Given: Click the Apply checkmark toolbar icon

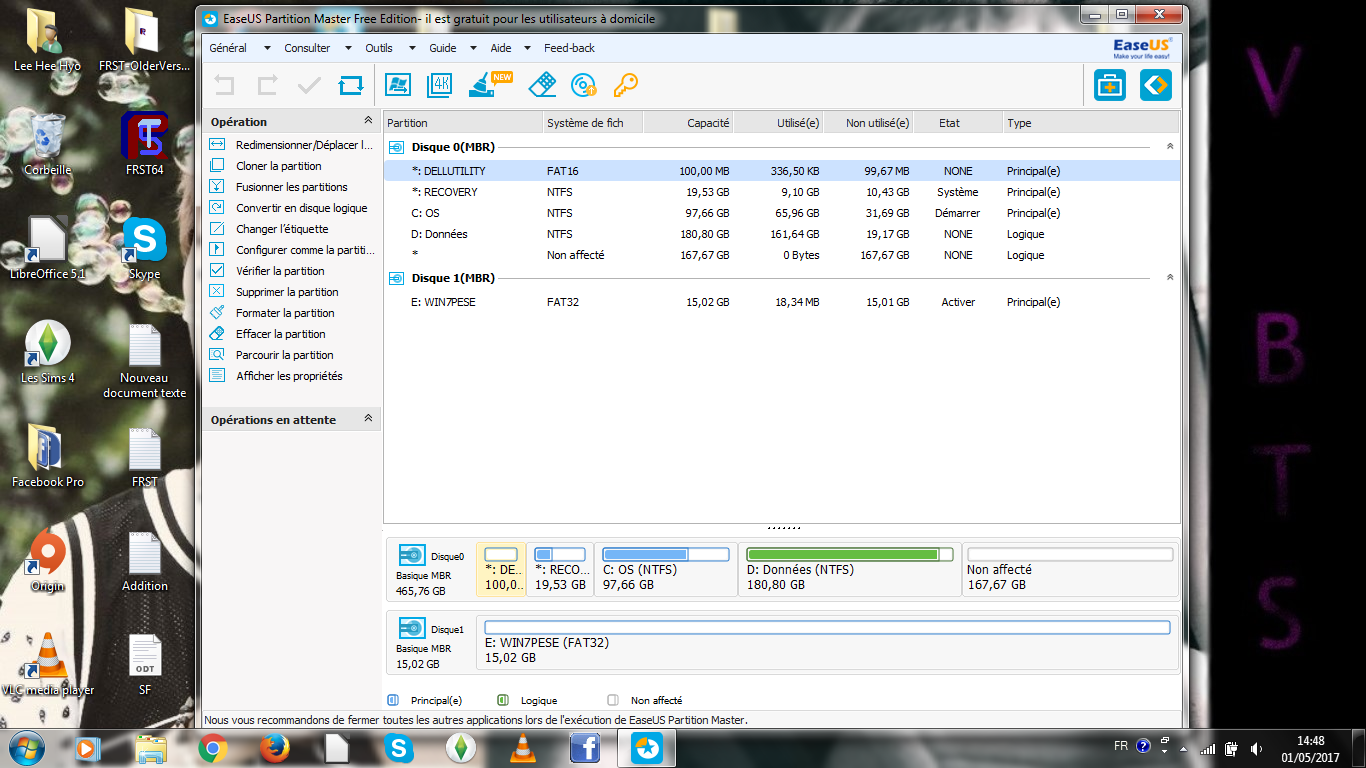Looking at the screenshot, I should pos(309,86).
